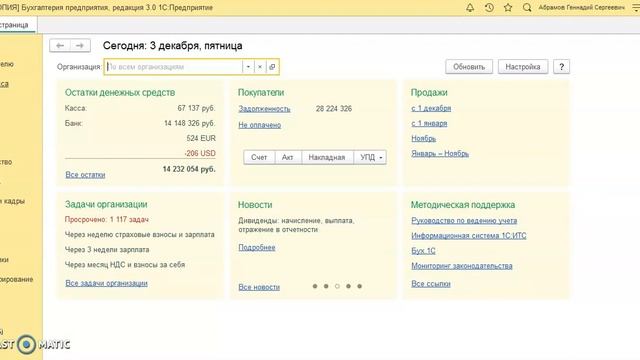
Task: Open the Бух.1С link
Action: pos(423,251)
